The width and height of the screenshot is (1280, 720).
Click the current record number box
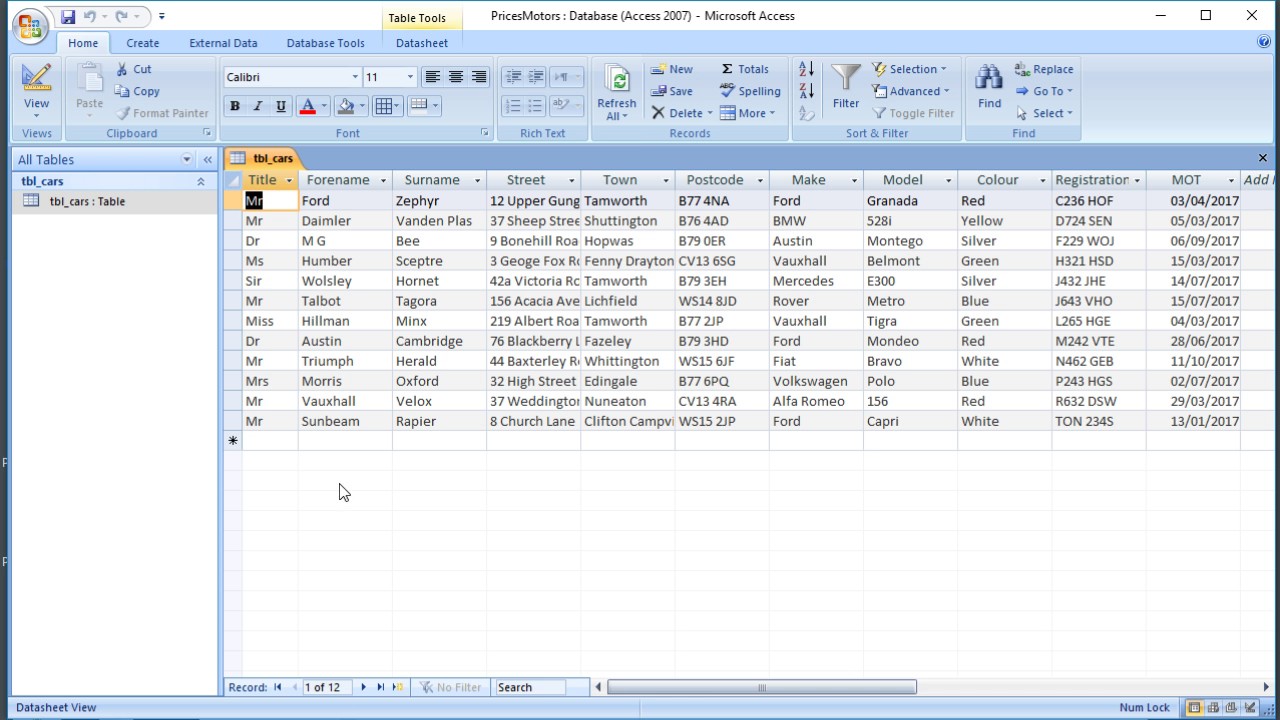coord(327,687)
